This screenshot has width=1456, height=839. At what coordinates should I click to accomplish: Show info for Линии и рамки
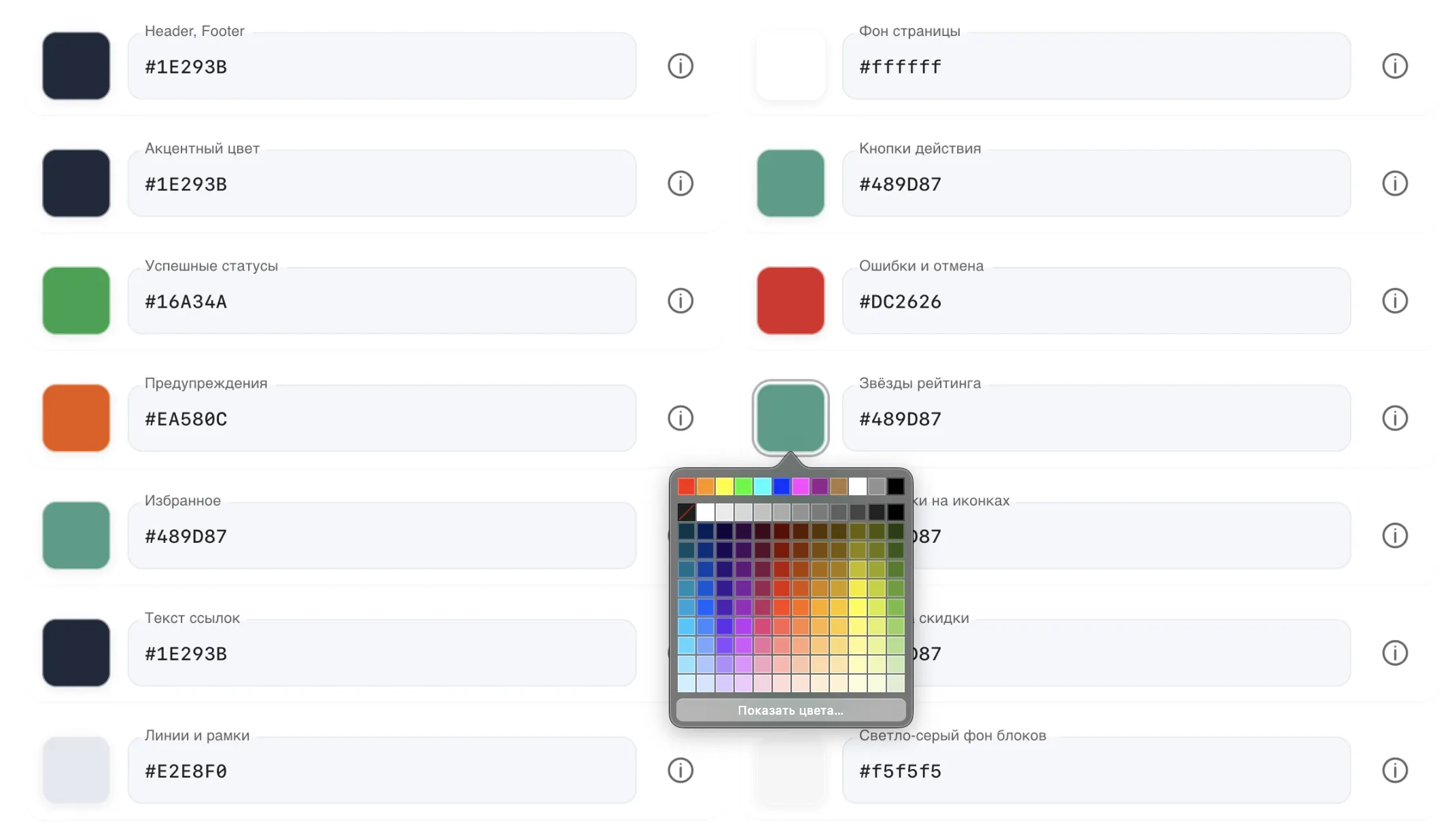(x=680, y=770)
